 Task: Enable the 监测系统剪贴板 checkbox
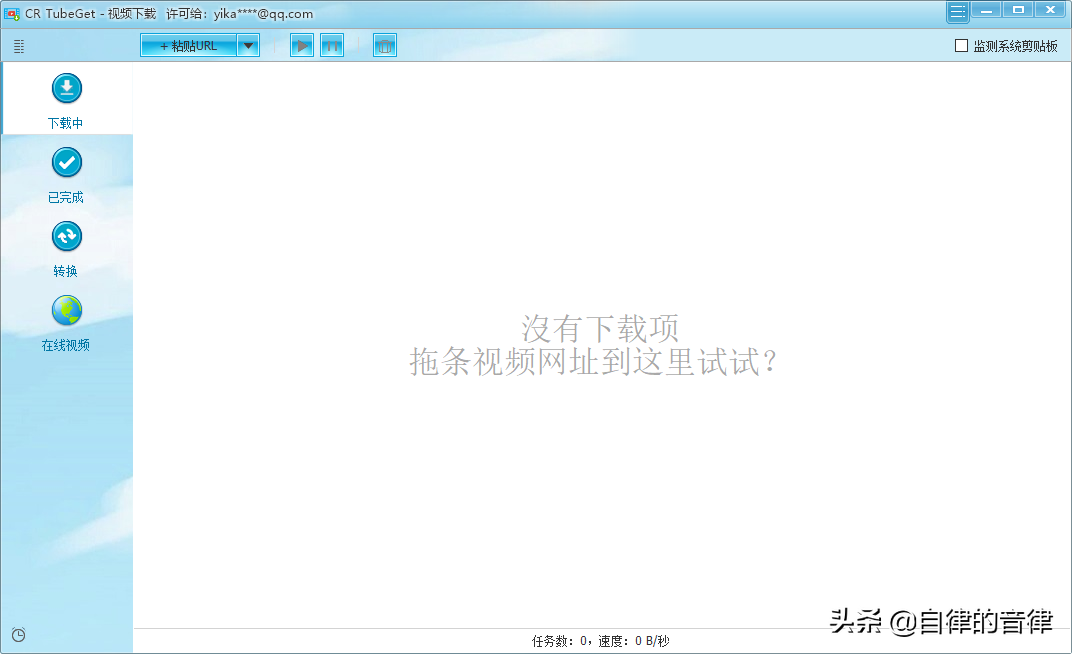click(961, 46)
